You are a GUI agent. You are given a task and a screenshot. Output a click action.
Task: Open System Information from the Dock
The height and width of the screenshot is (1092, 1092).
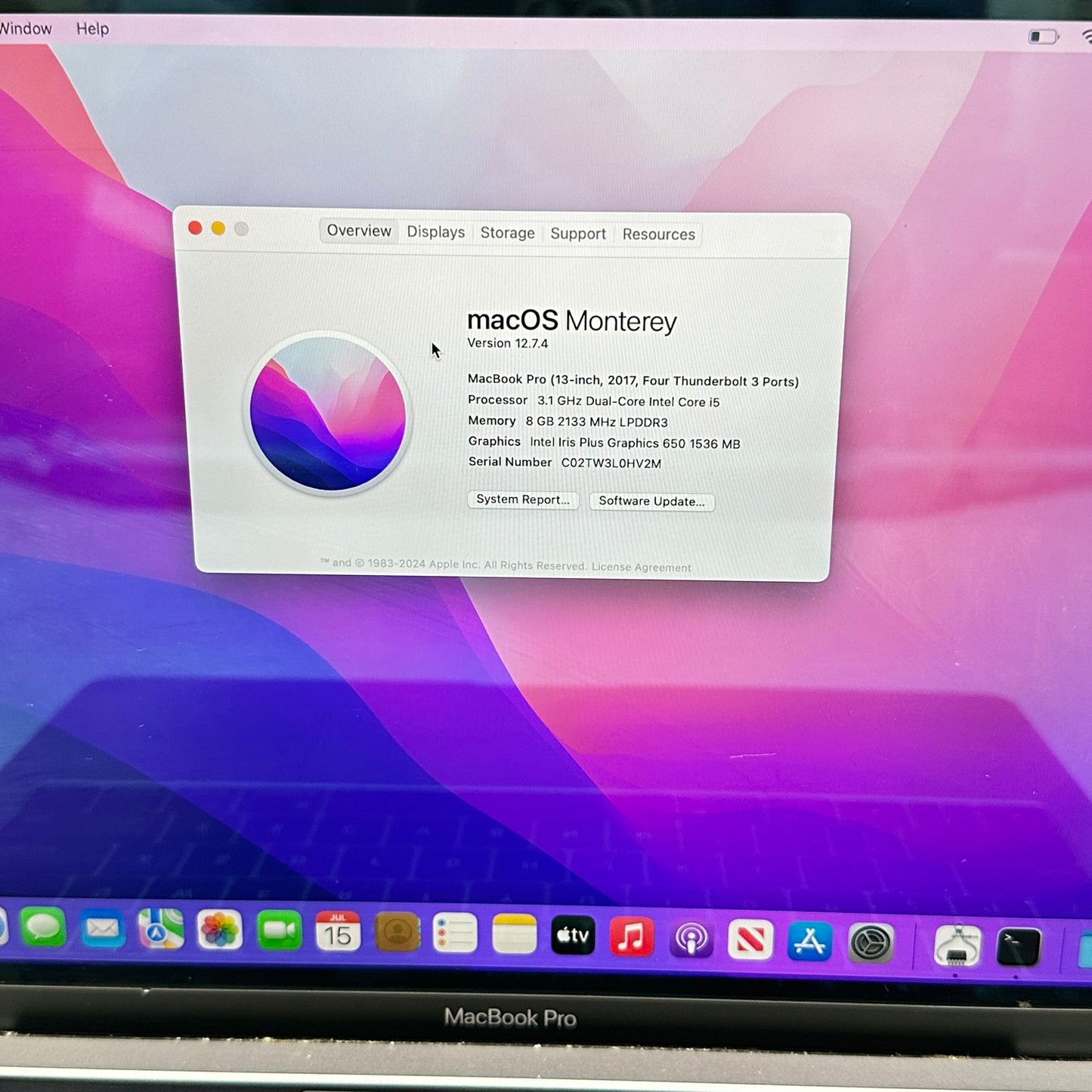click(x=957, y=945)
